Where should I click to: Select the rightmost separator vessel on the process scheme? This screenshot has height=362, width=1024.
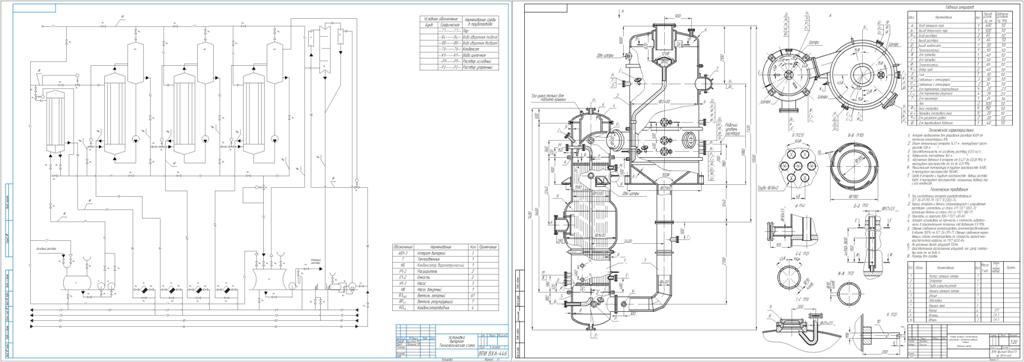coord(275,62)
